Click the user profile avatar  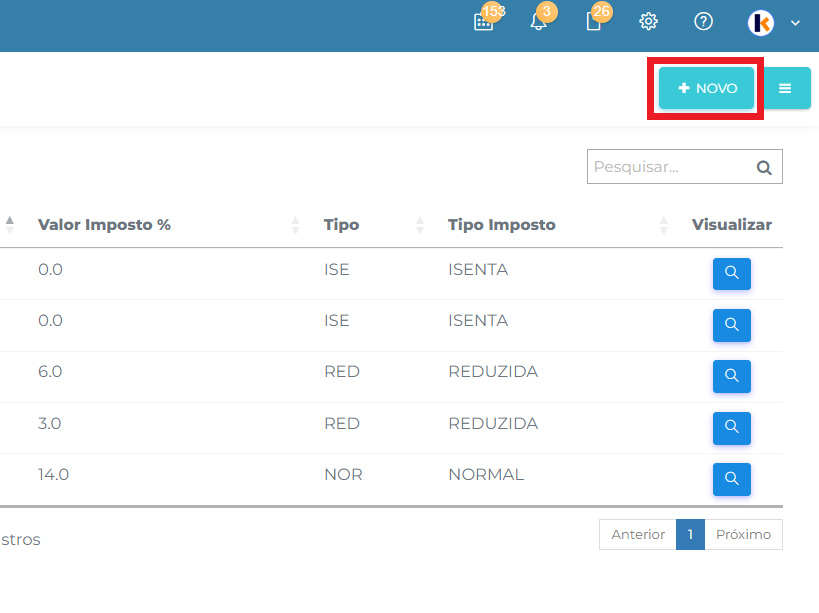761,22
